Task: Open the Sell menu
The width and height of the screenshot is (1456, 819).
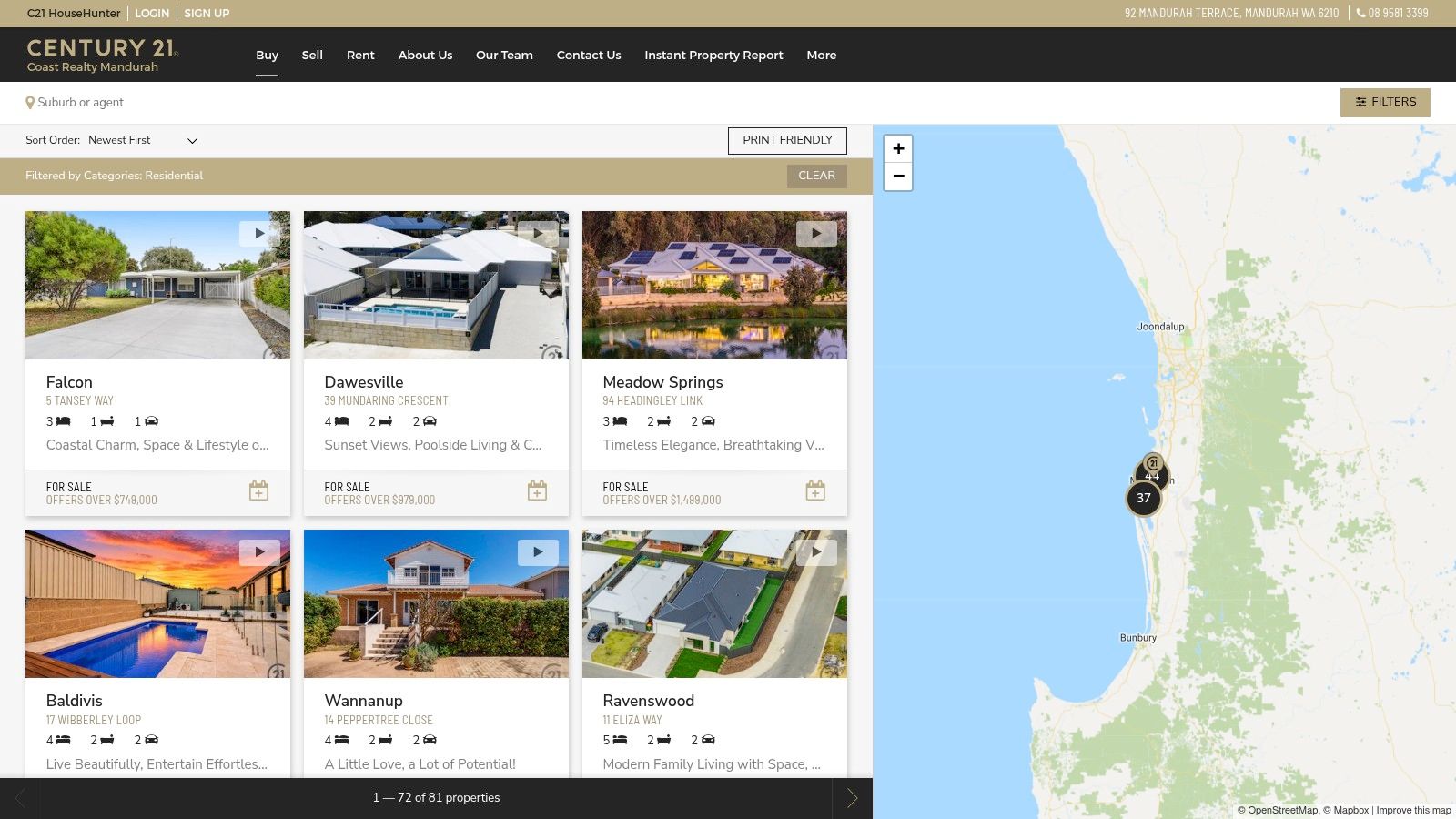Action: [312, 55]
